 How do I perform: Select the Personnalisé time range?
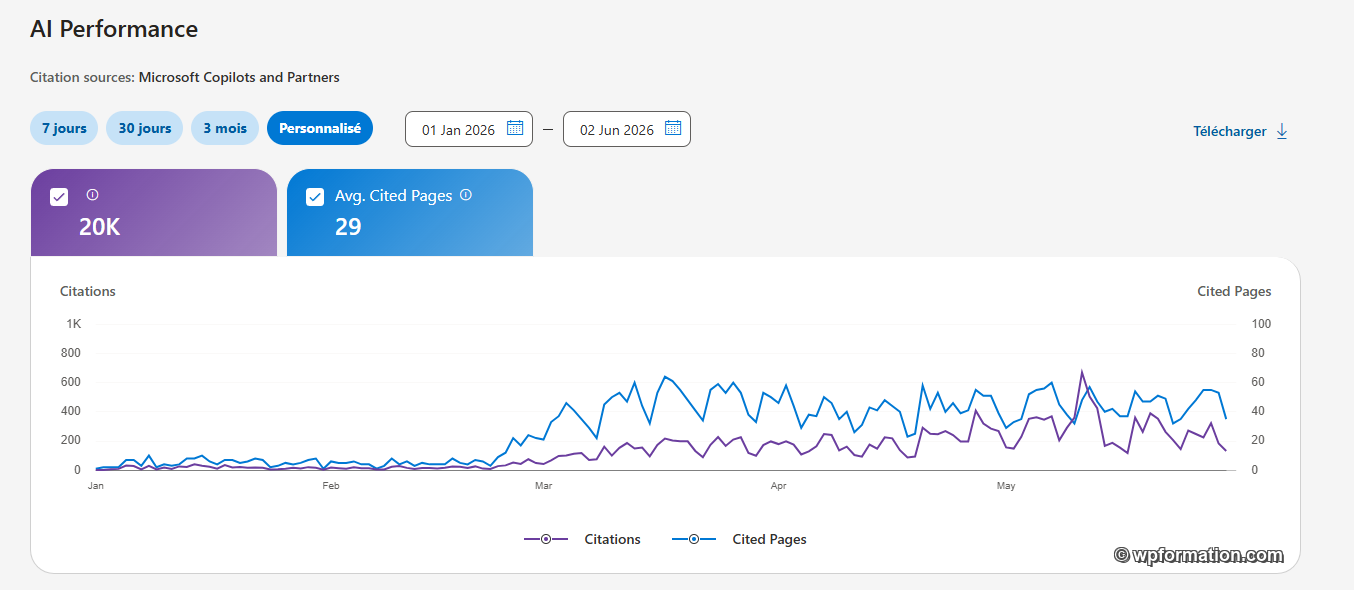point(320,128)
